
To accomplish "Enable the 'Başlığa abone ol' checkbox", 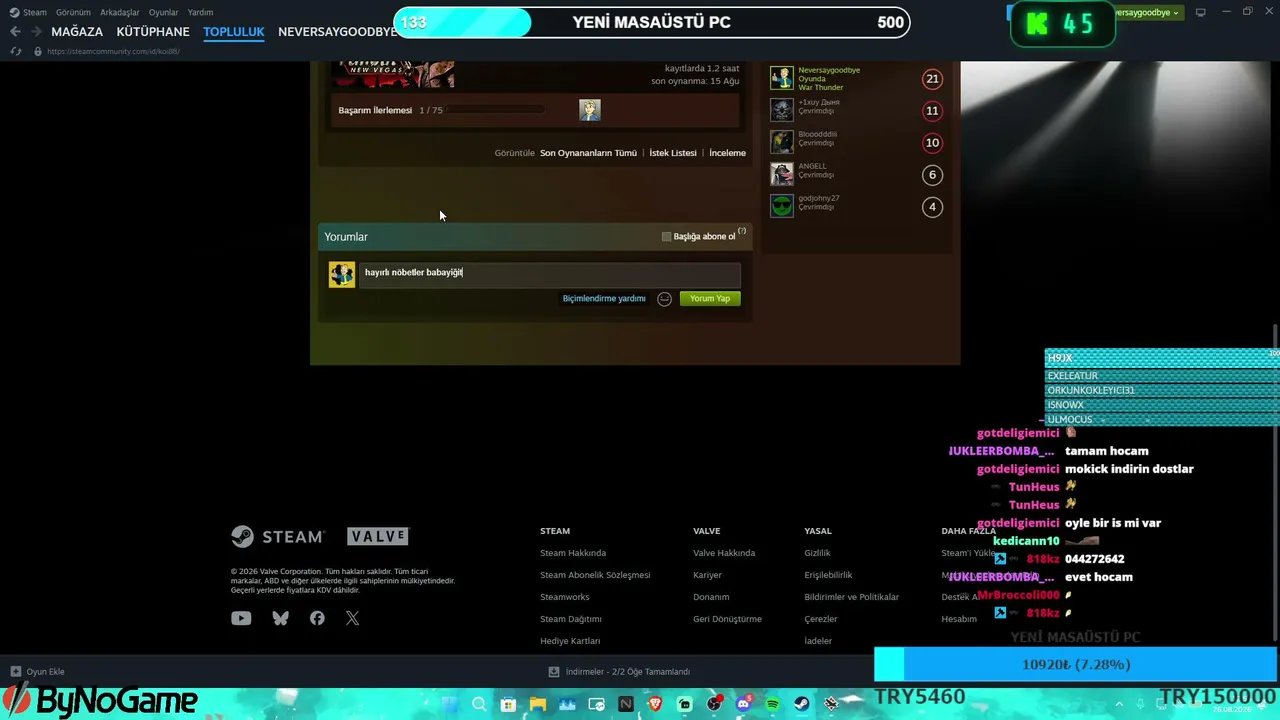I will (x=667, y=237).
